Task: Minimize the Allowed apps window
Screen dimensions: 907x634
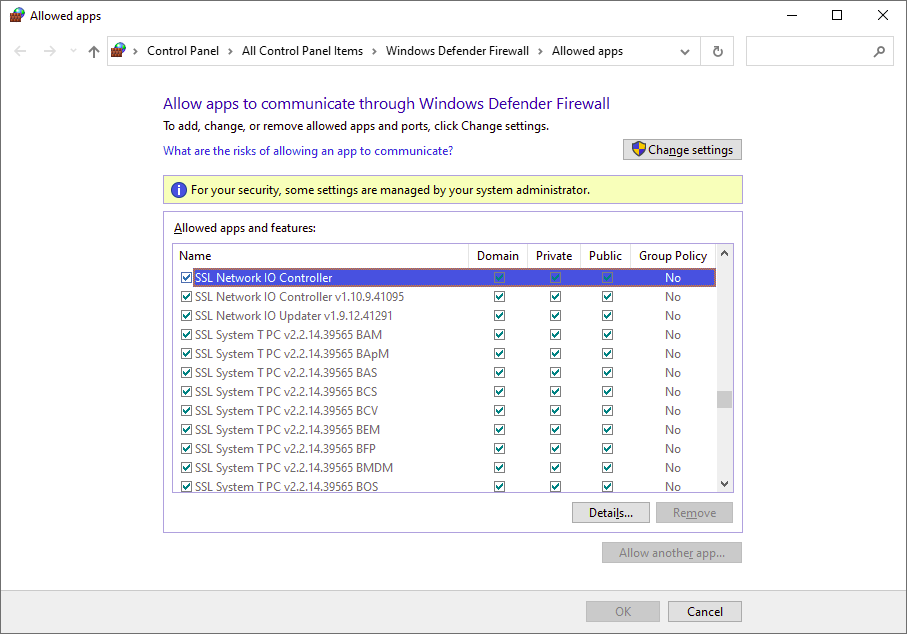Action: click(x=792, y=15)
